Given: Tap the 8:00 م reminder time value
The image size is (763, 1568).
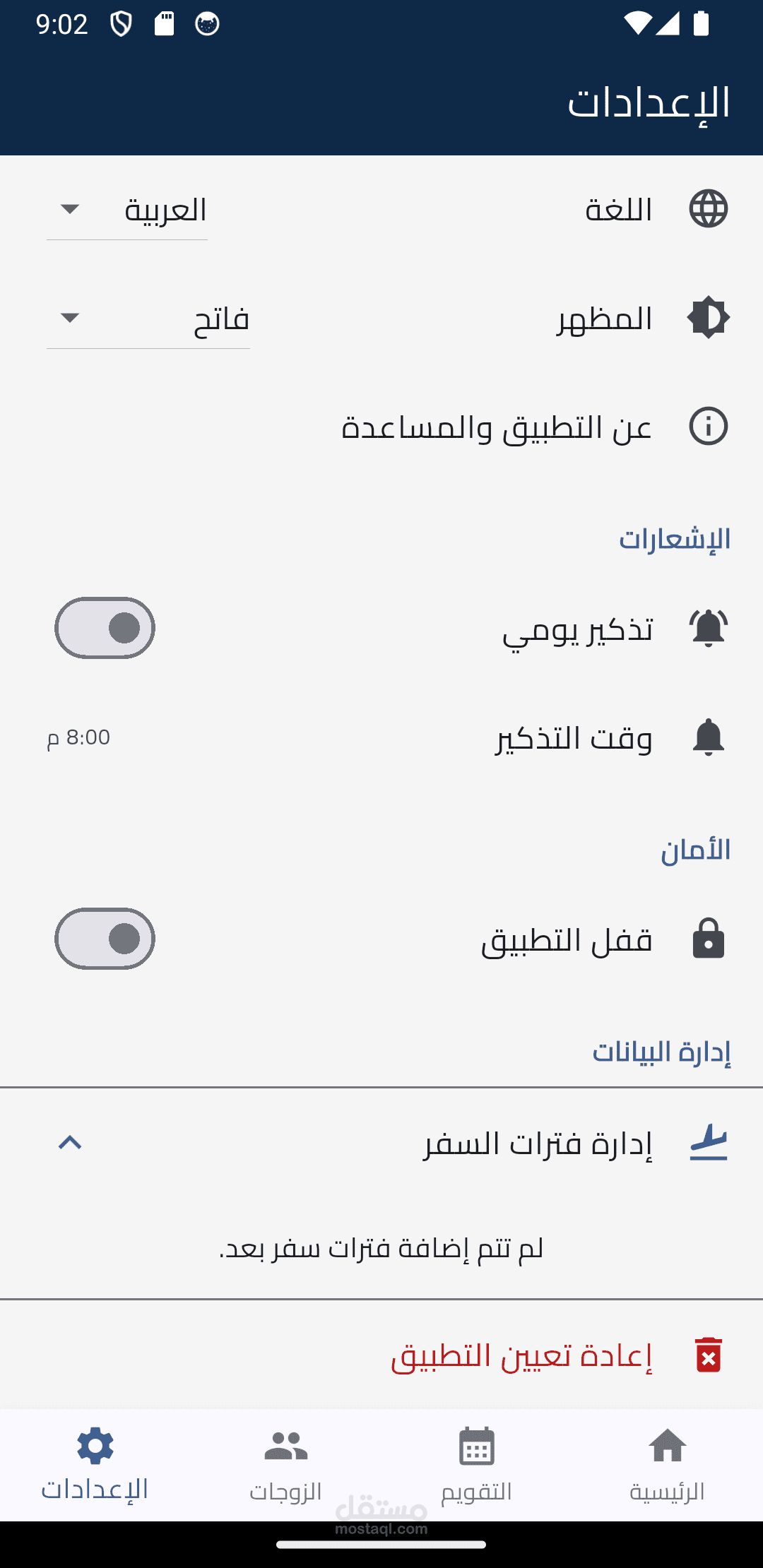Looking at the screenshot, I should click(x=78, y=737).
